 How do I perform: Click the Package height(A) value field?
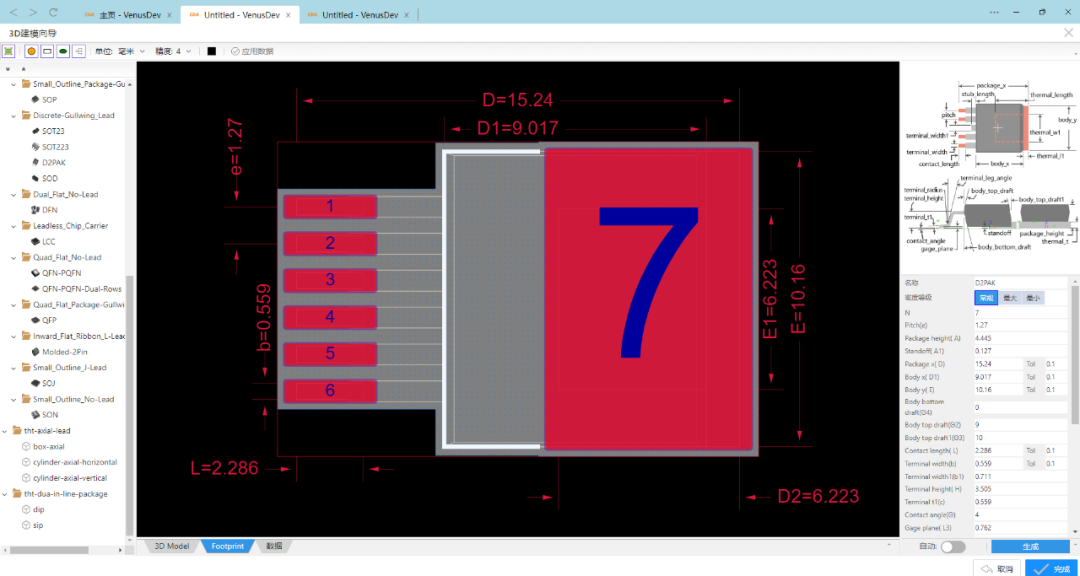click(1019, 338)
